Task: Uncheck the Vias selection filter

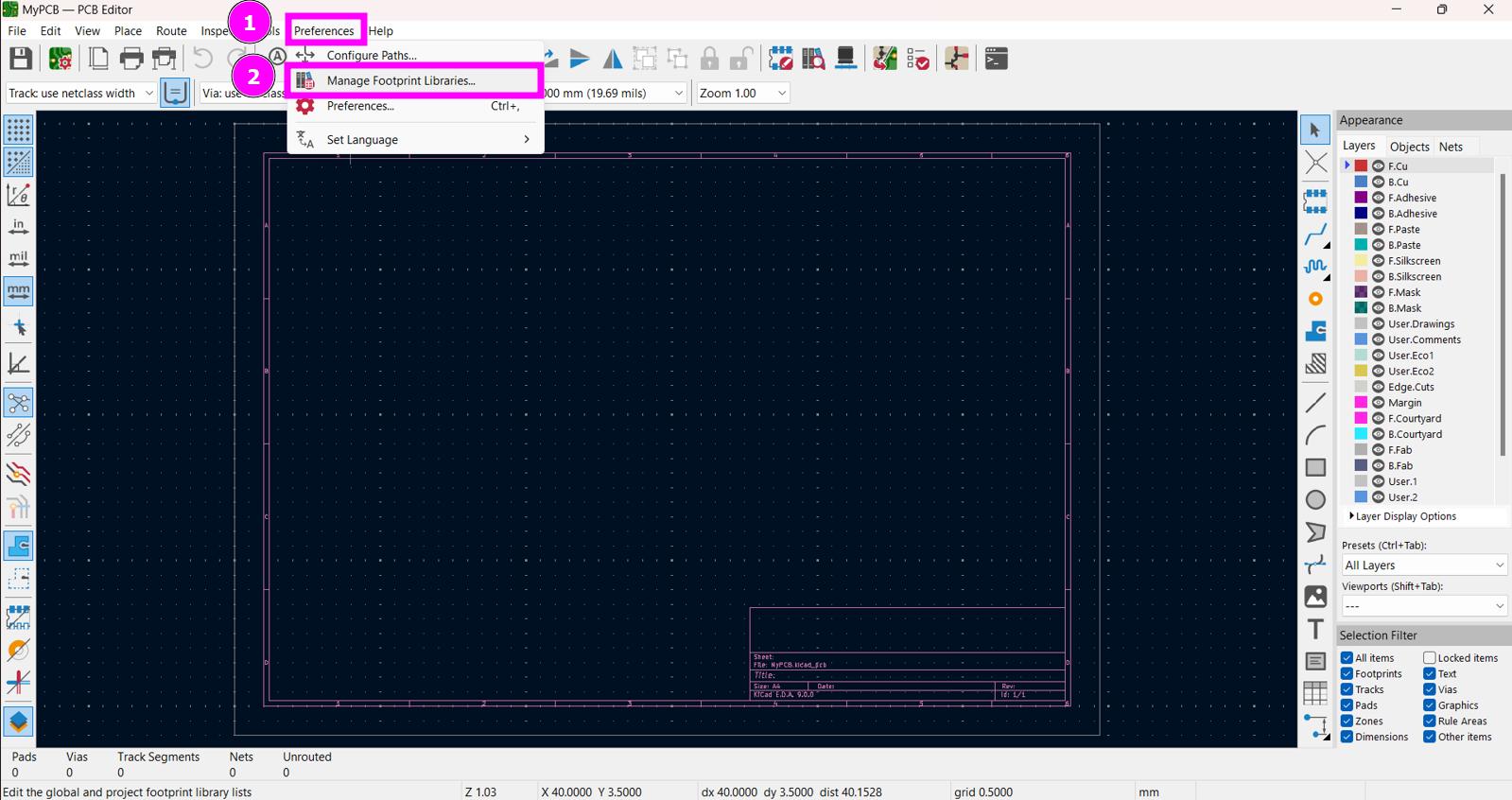Action: (1430, 689)
